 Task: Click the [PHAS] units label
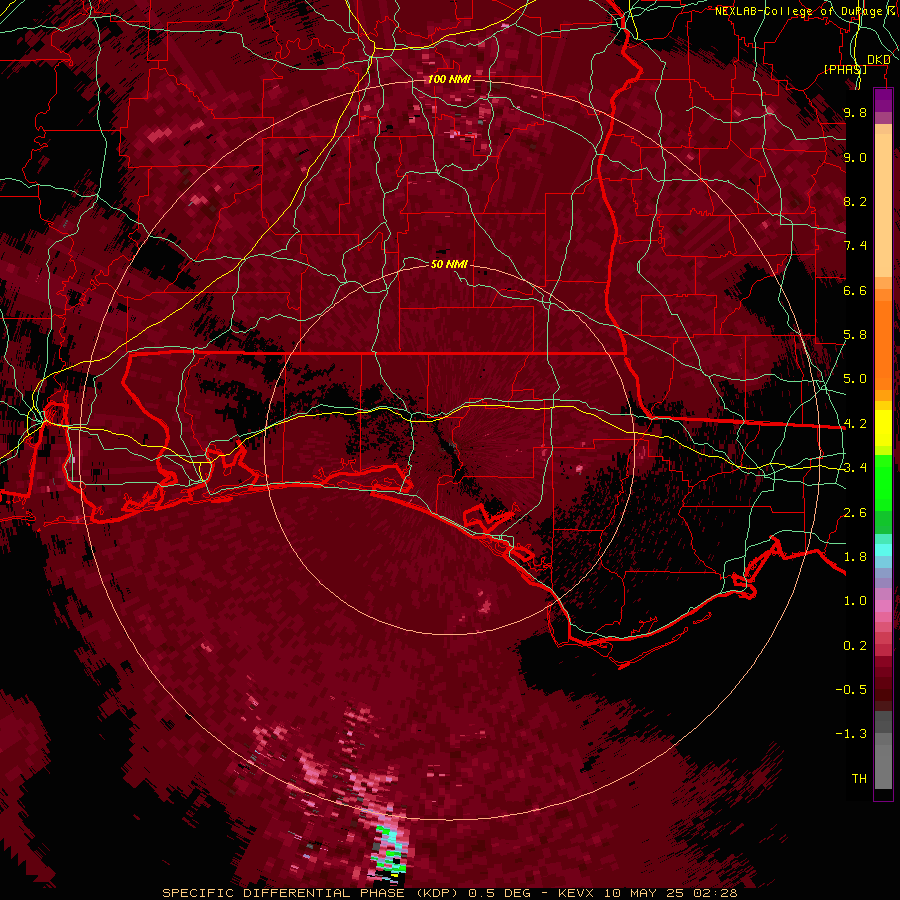click(x=845, y=70)
